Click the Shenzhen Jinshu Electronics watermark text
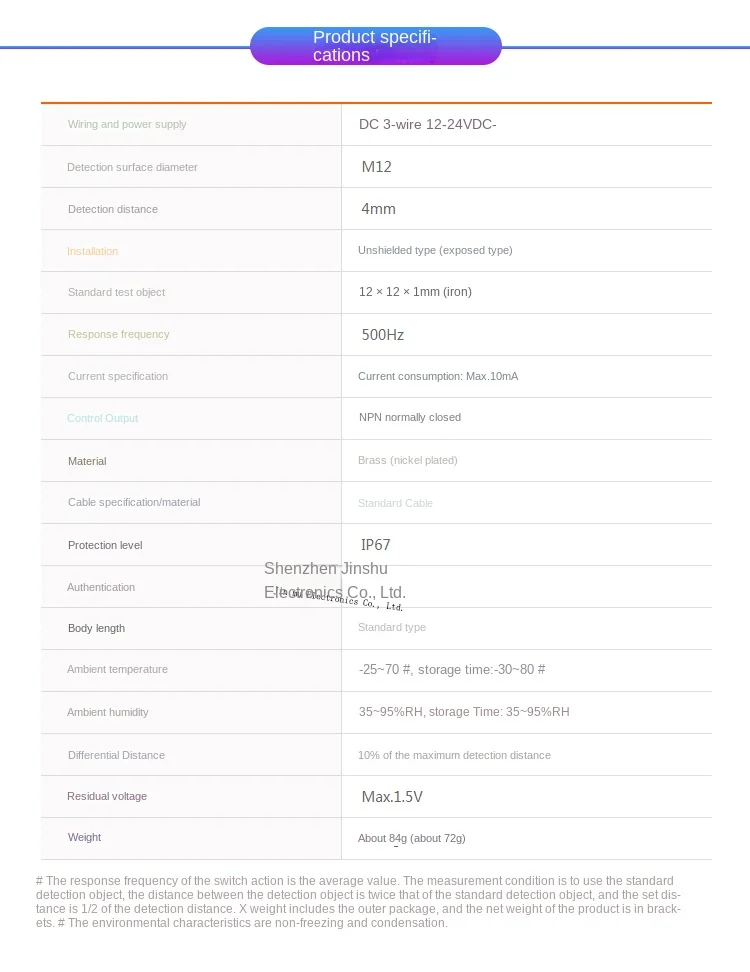The width and height of the screenshot is (750, 972). pos(335,580)
